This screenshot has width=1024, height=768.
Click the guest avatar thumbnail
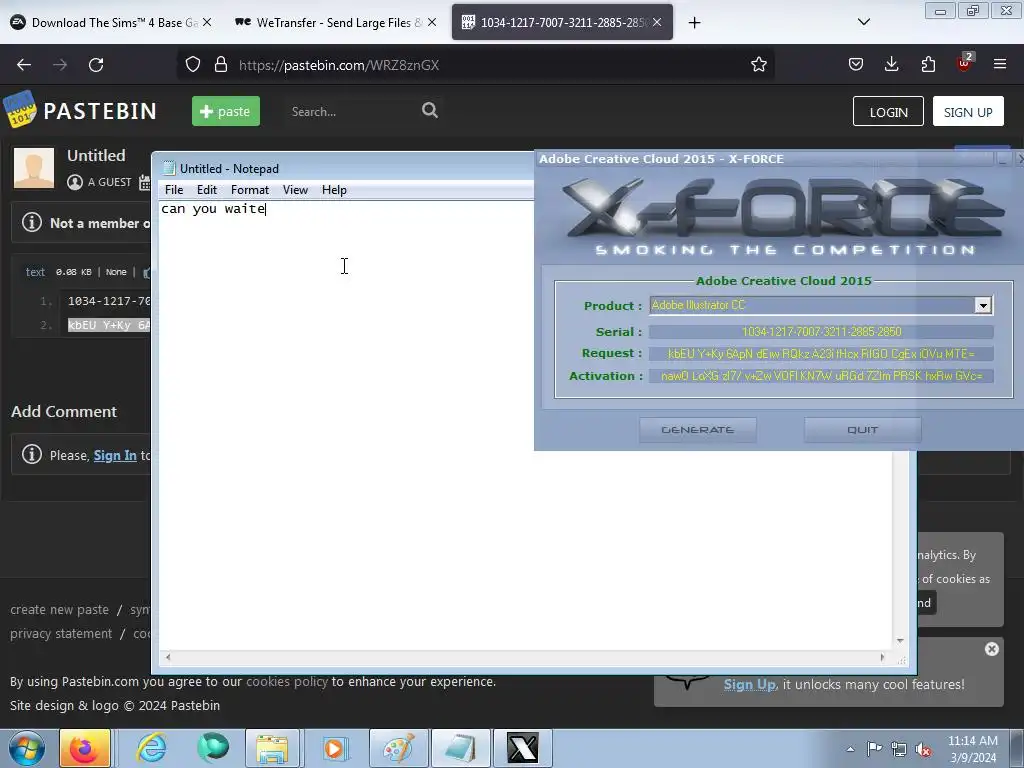(x=34, y=168)
